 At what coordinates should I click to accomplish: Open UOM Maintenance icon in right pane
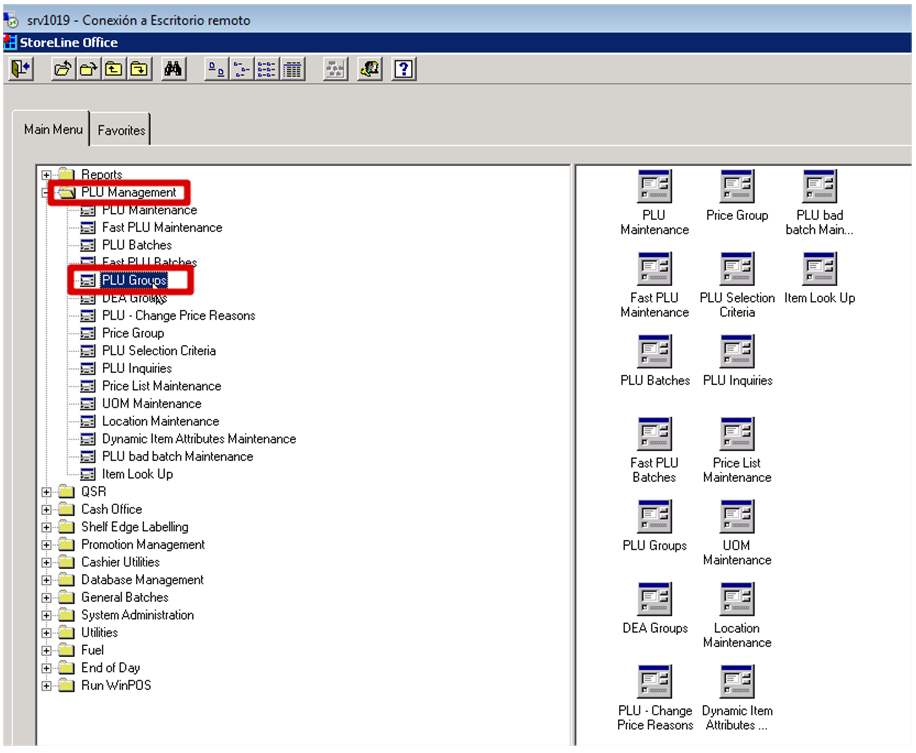click(x=737, y=518)
